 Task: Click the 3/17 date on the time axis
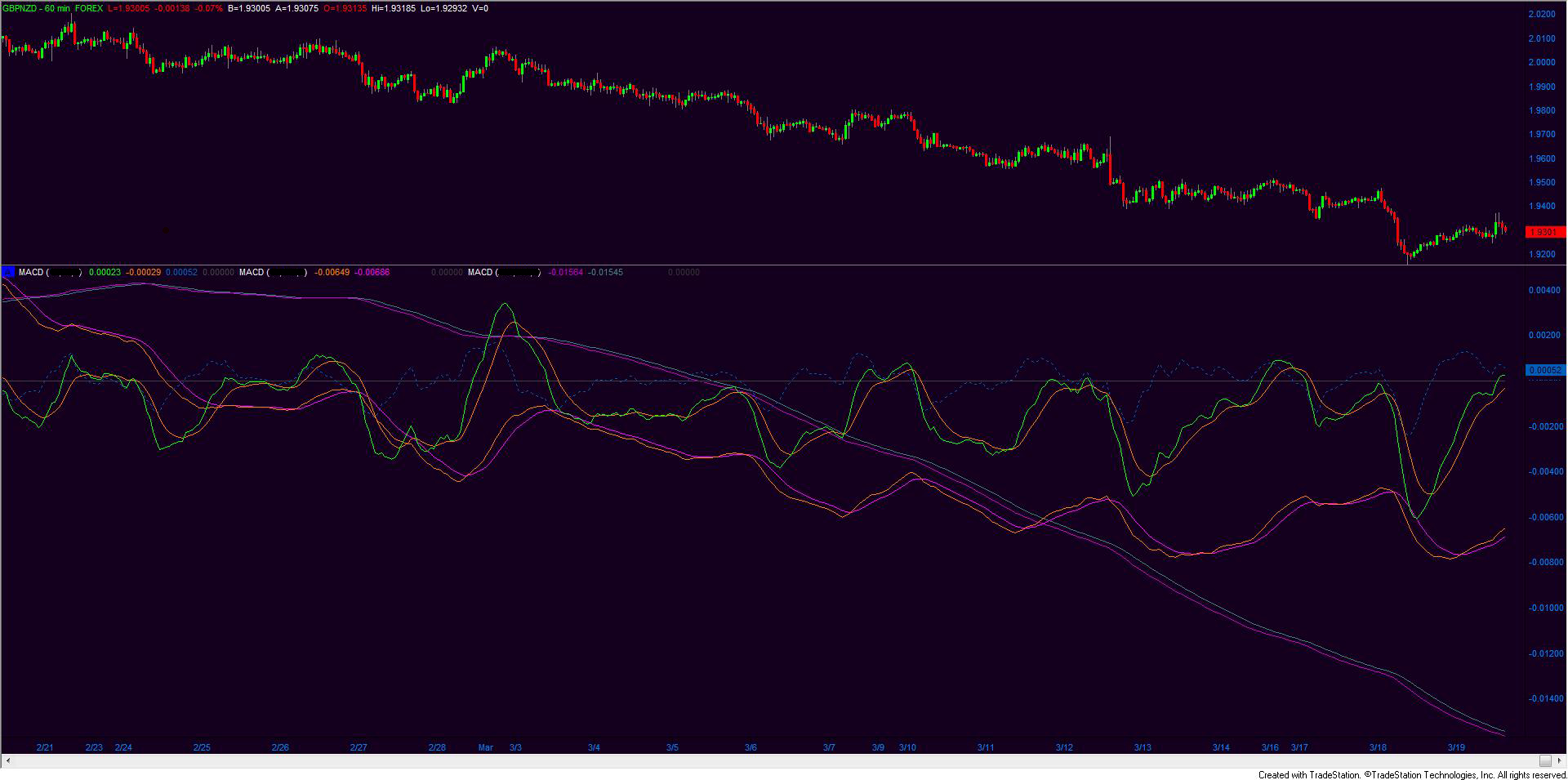pos(1299,747)
